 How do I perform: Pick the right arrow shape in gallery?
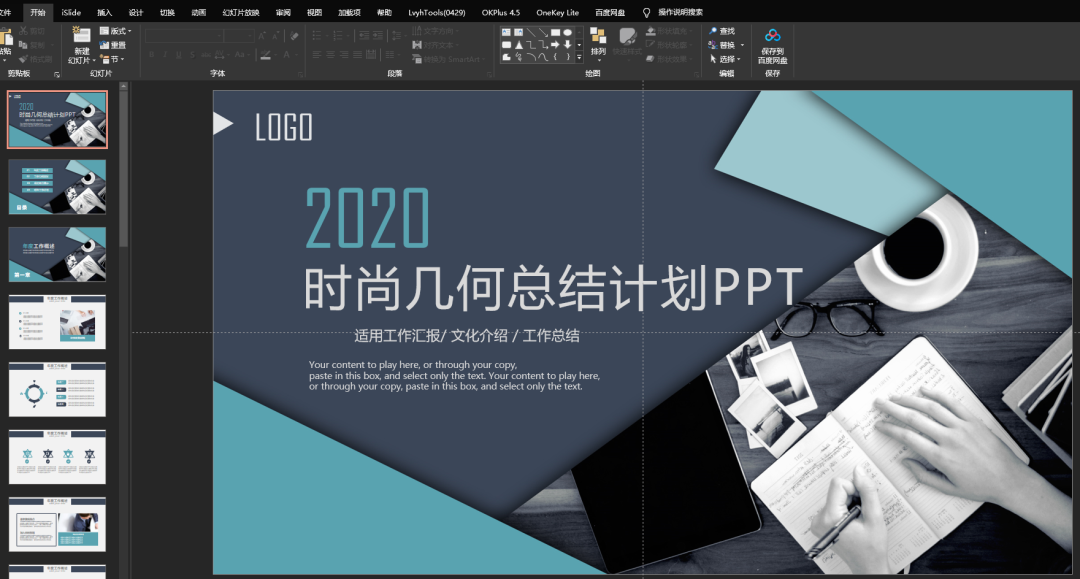555,45
